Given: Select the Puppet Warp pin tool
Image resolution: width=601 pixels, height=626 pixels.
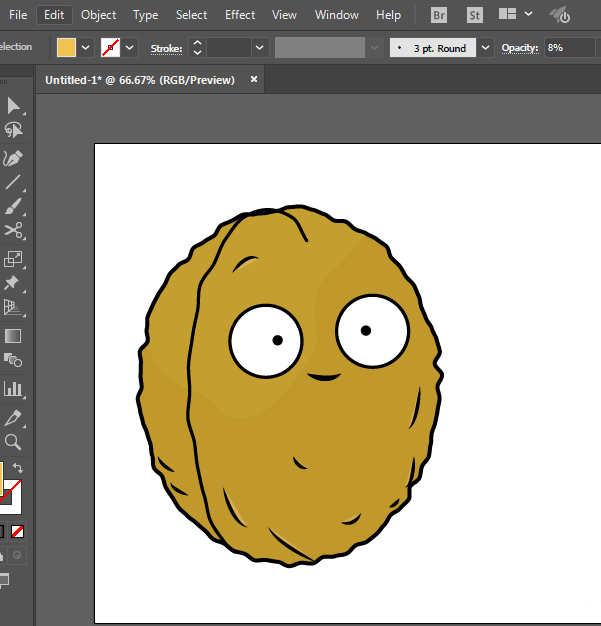Looking at the screenshot, I should pos(13,283).
